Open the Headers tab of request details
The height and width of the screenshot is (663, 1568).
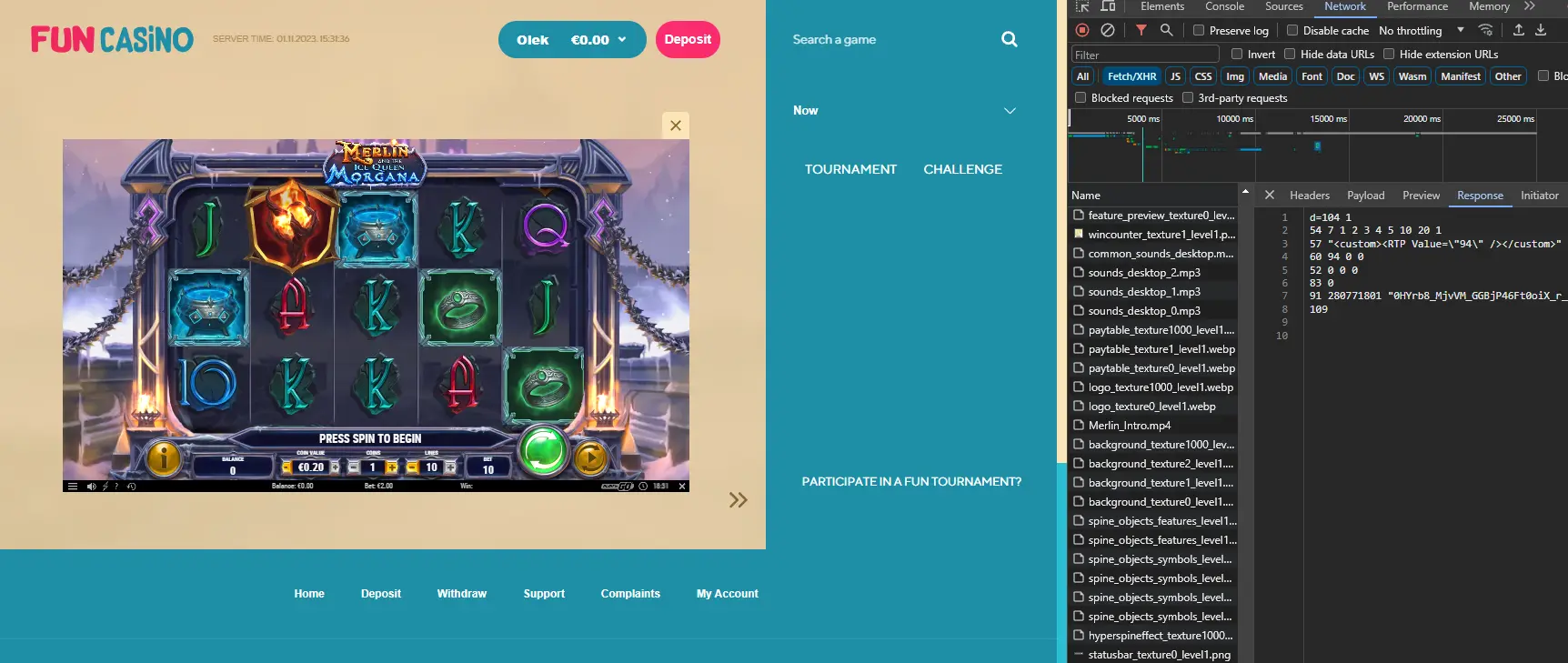[x=1310, y=196]
